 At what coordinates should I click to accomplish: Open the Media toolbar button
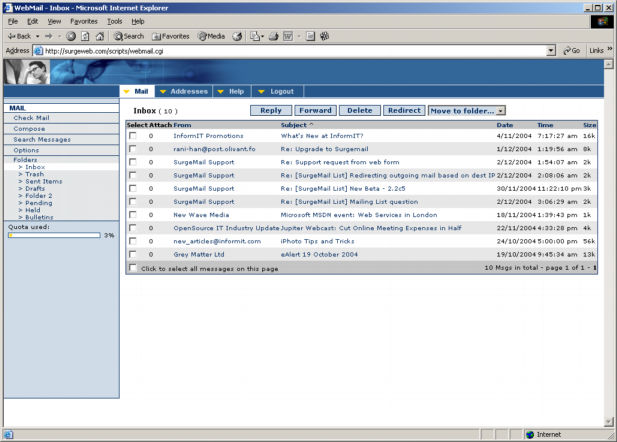(211, 36)
